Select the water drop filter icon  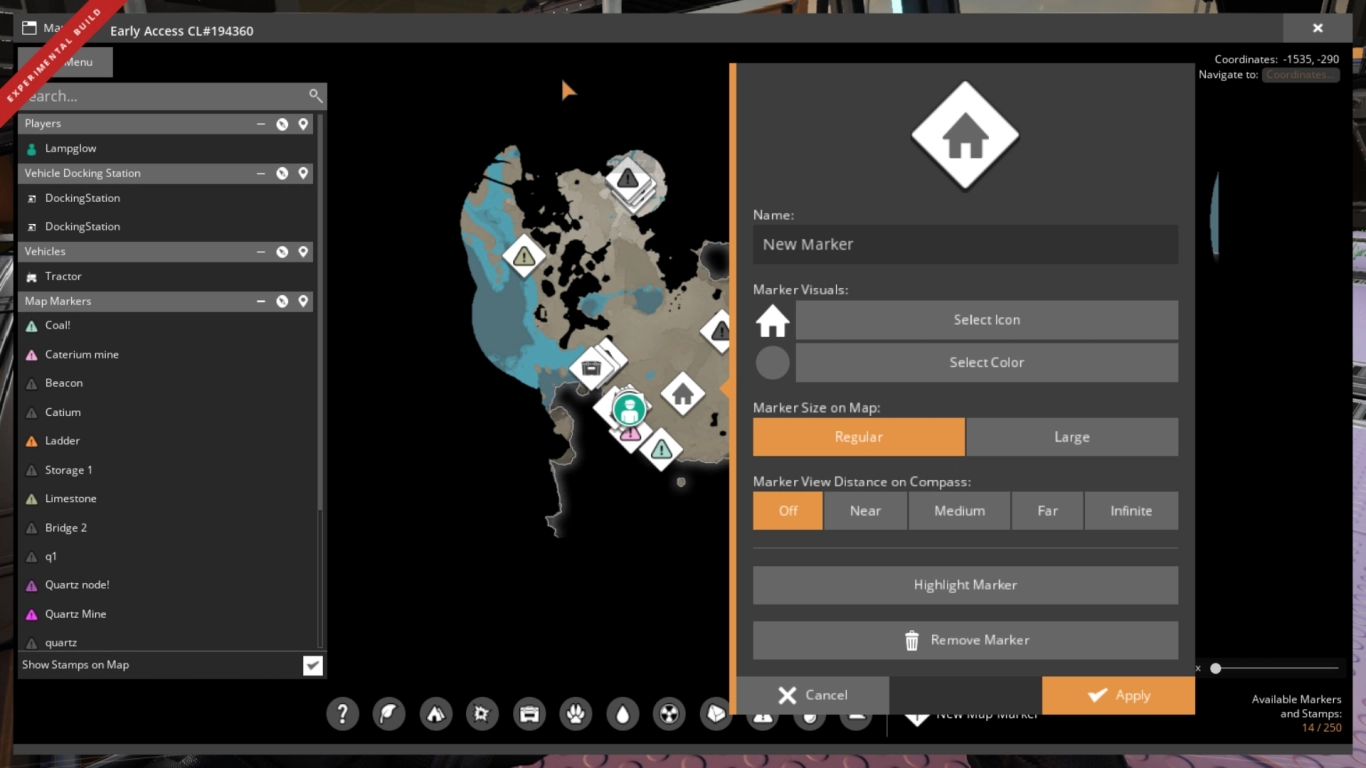(622, 714)
